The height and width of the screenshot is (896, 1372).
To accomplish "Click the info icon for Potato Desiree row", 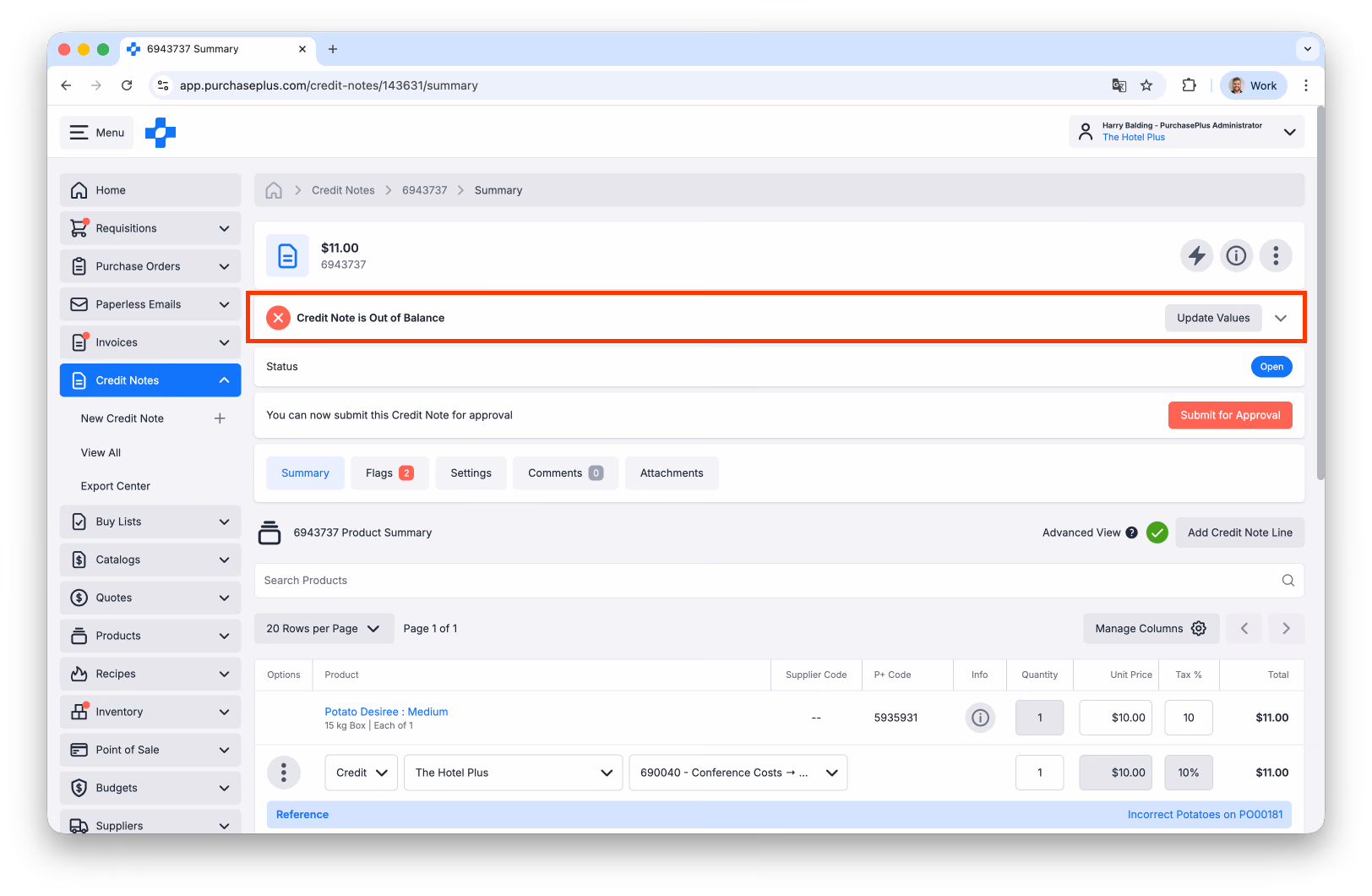I will [x=980, y=718].
